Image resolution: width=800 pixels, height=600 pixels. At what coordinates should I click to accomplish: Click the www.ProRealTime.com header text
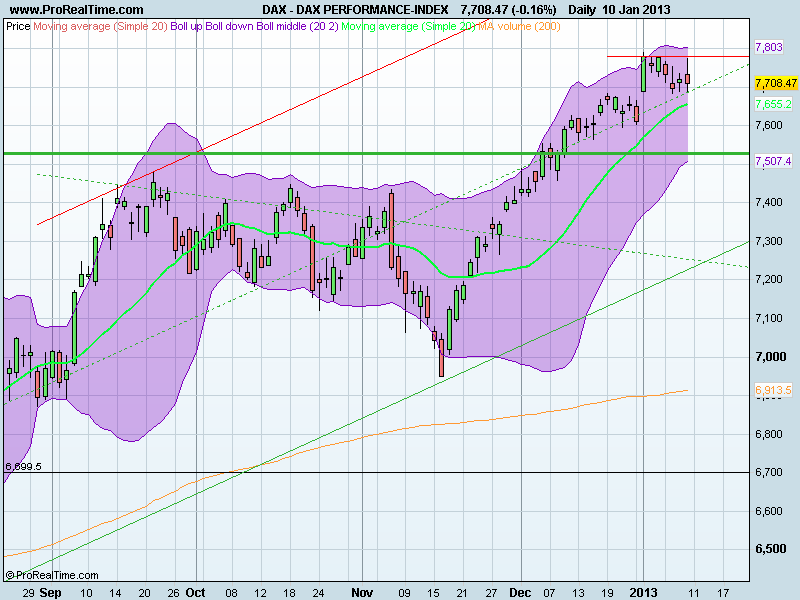pos(77,9)
